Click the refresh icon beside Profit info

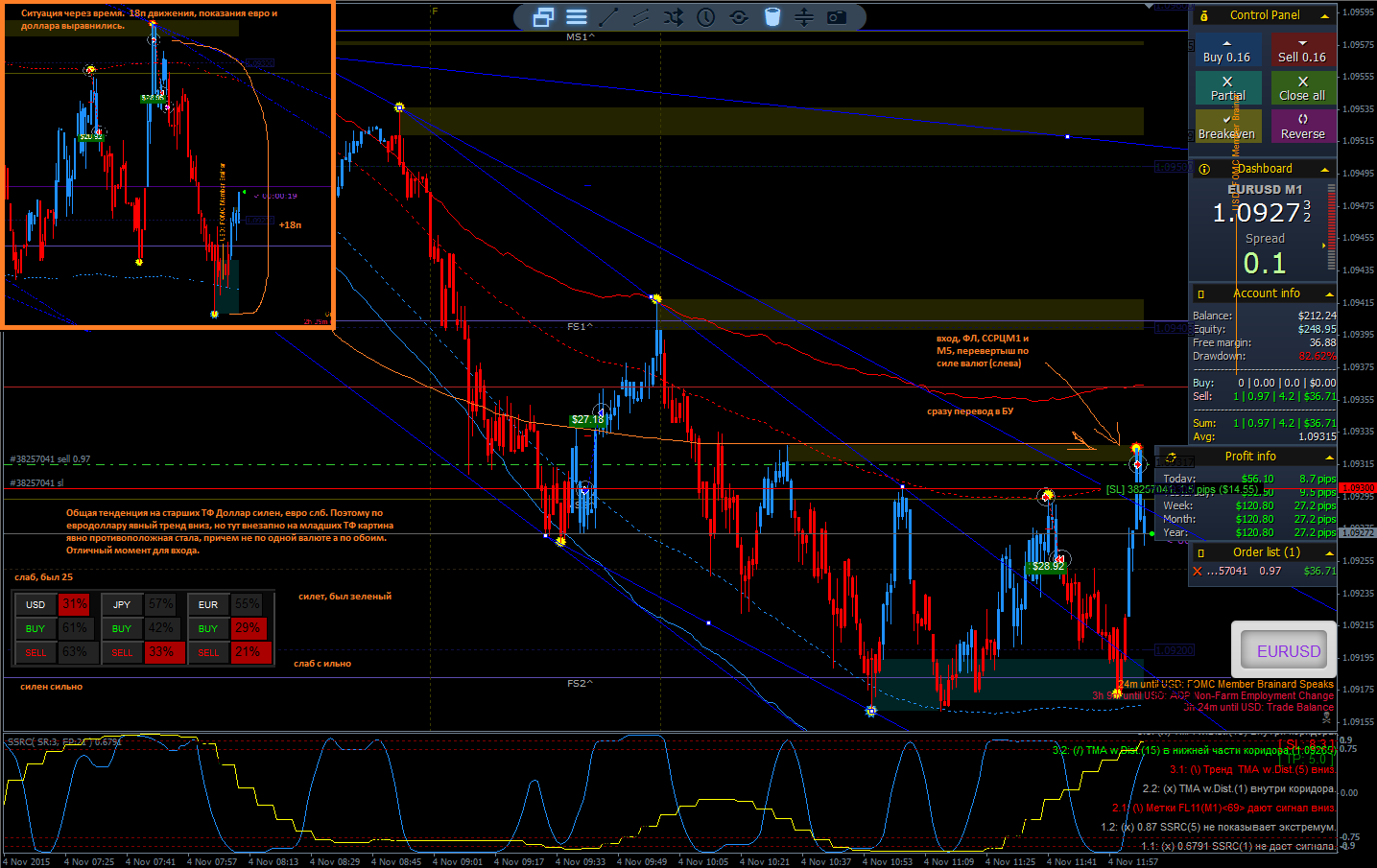click(x=1171, y=457)
